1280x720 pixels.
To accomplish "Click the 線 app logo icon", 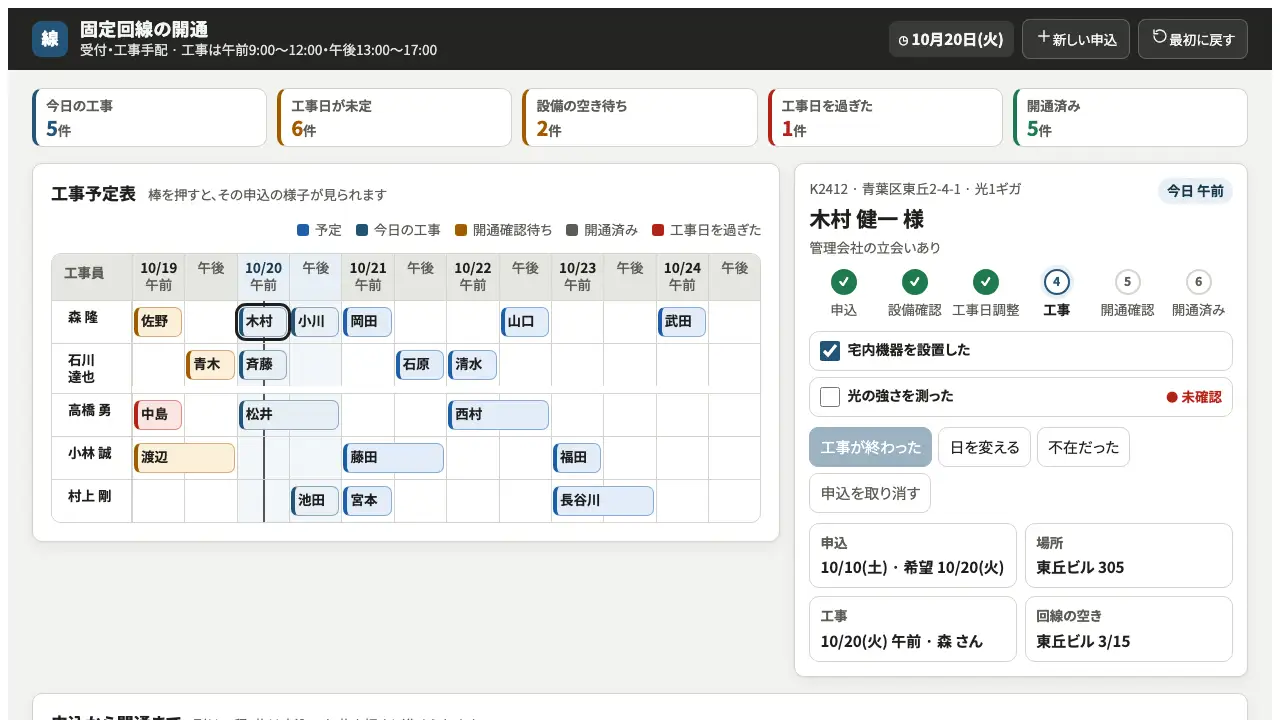I will 50,39.
